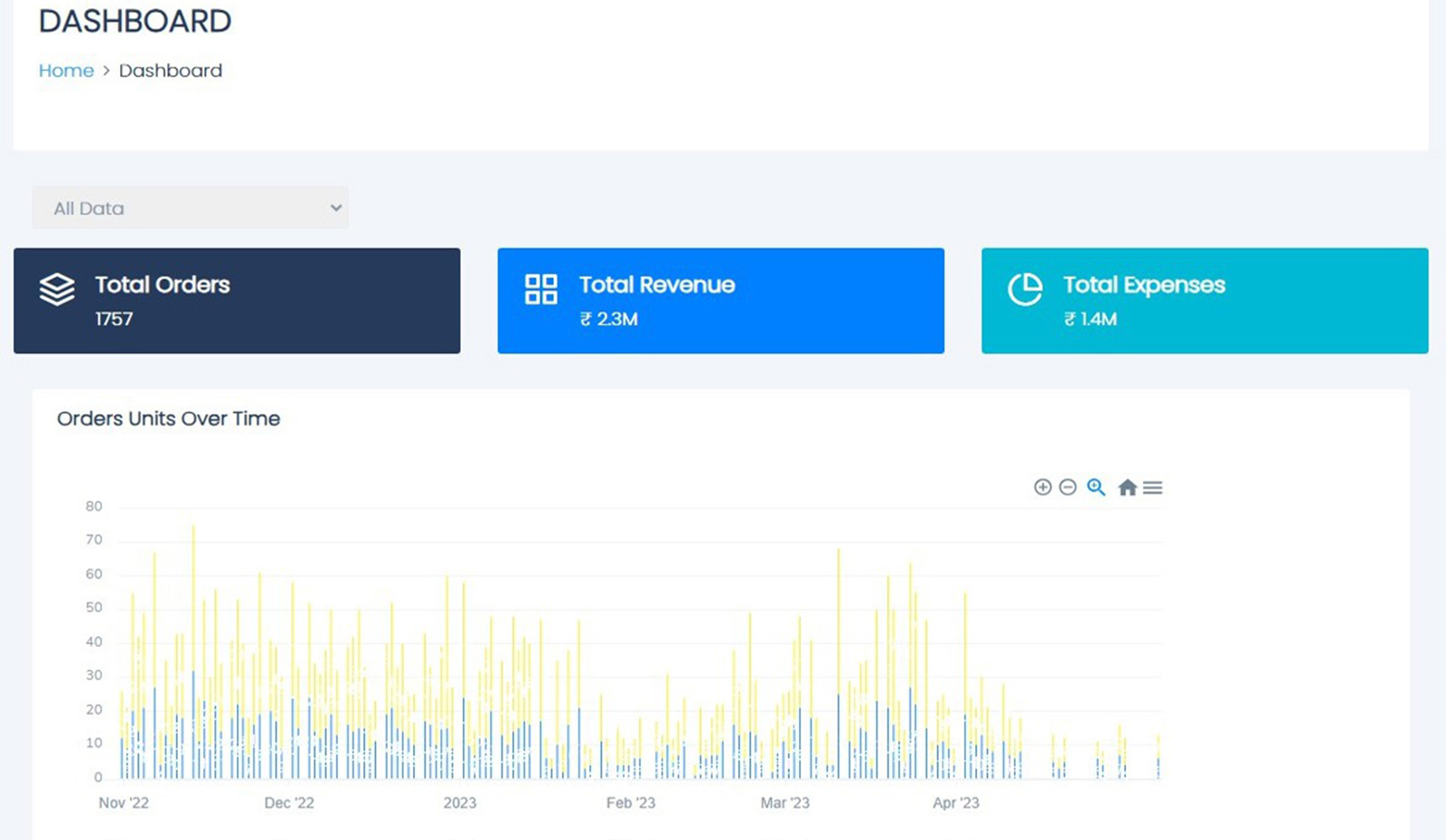Image resolution: width=1446 pixels, height=840 pixels.
Task: Reset chart zoom with home icon
Action: 1127,488
